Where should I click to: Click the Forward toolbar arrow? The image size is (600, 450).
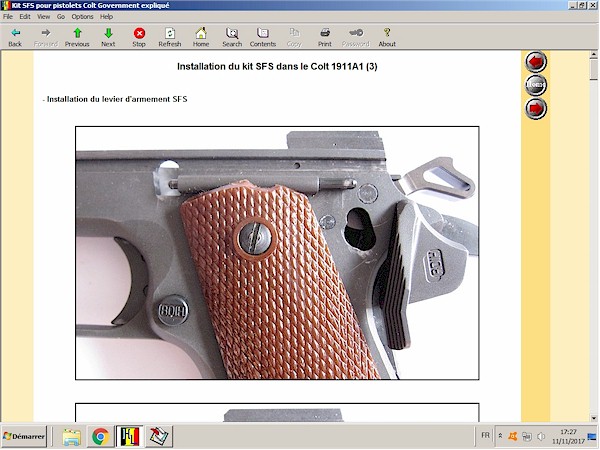pyautogui.click(x=46, y=37)
